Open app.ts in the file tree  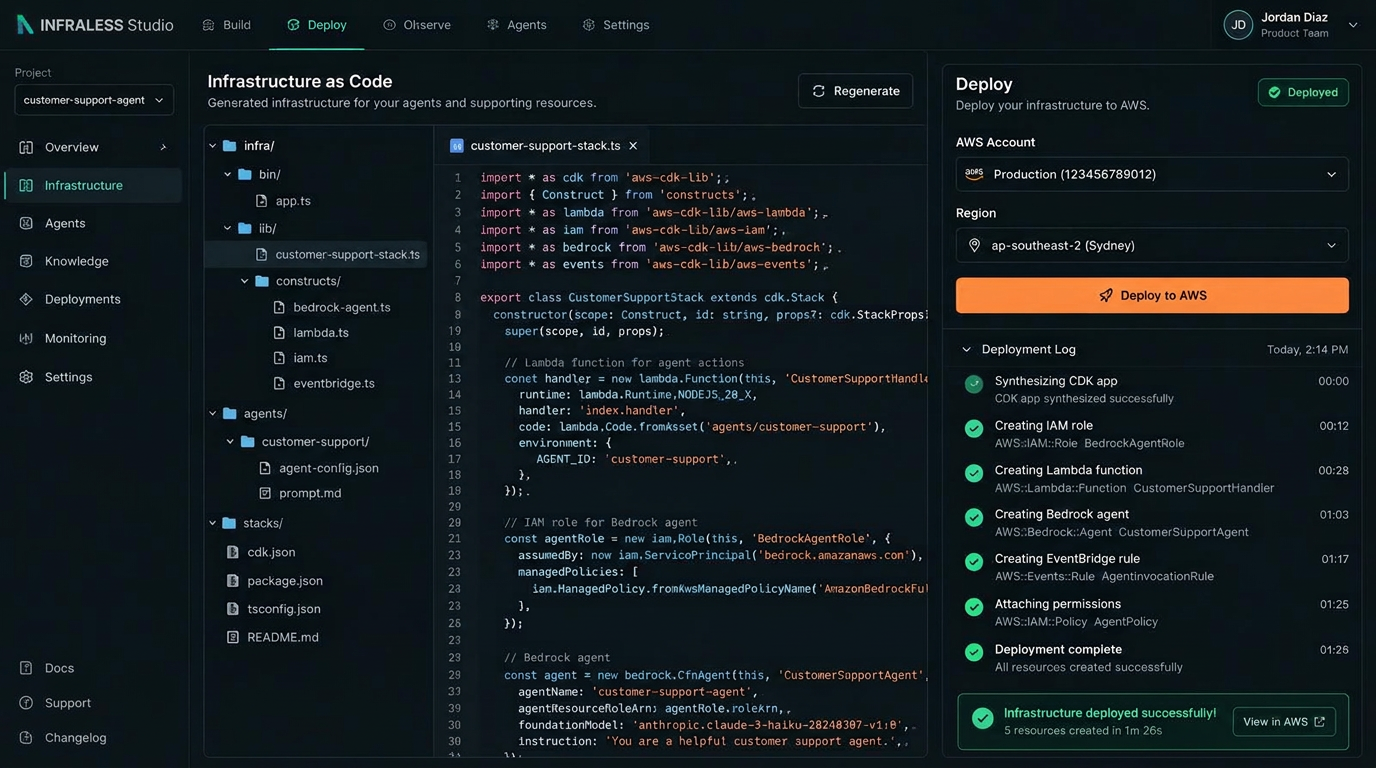[293, 201]
